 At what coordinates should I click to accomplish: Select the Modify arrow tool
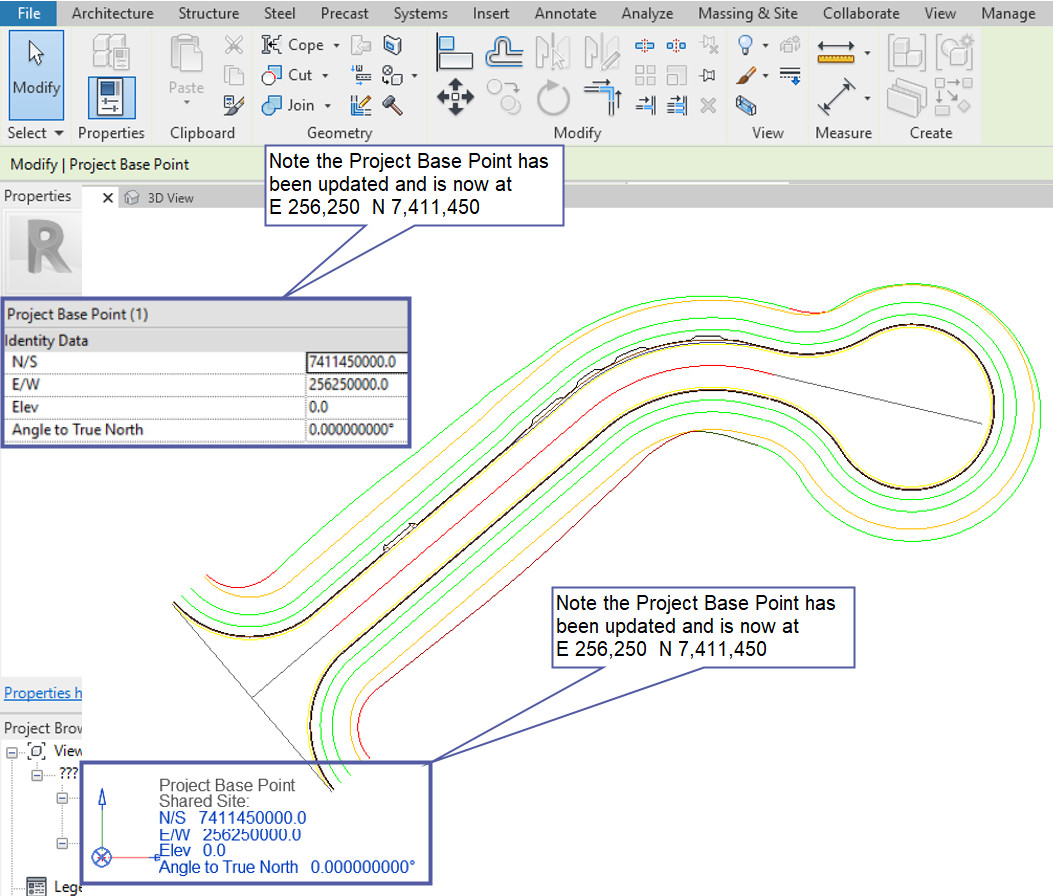36,72
